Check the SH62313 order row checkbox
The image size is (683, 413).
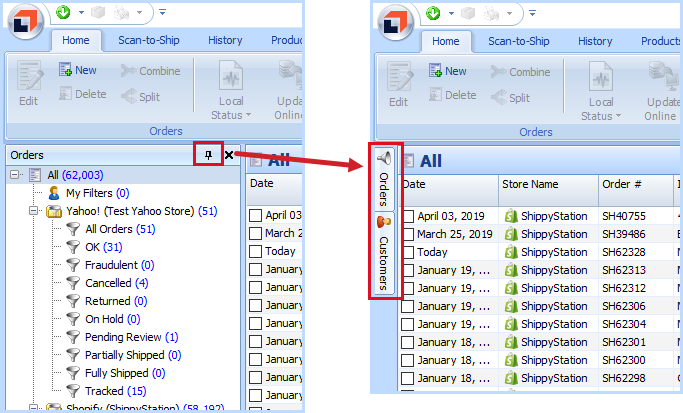(408, 270)
